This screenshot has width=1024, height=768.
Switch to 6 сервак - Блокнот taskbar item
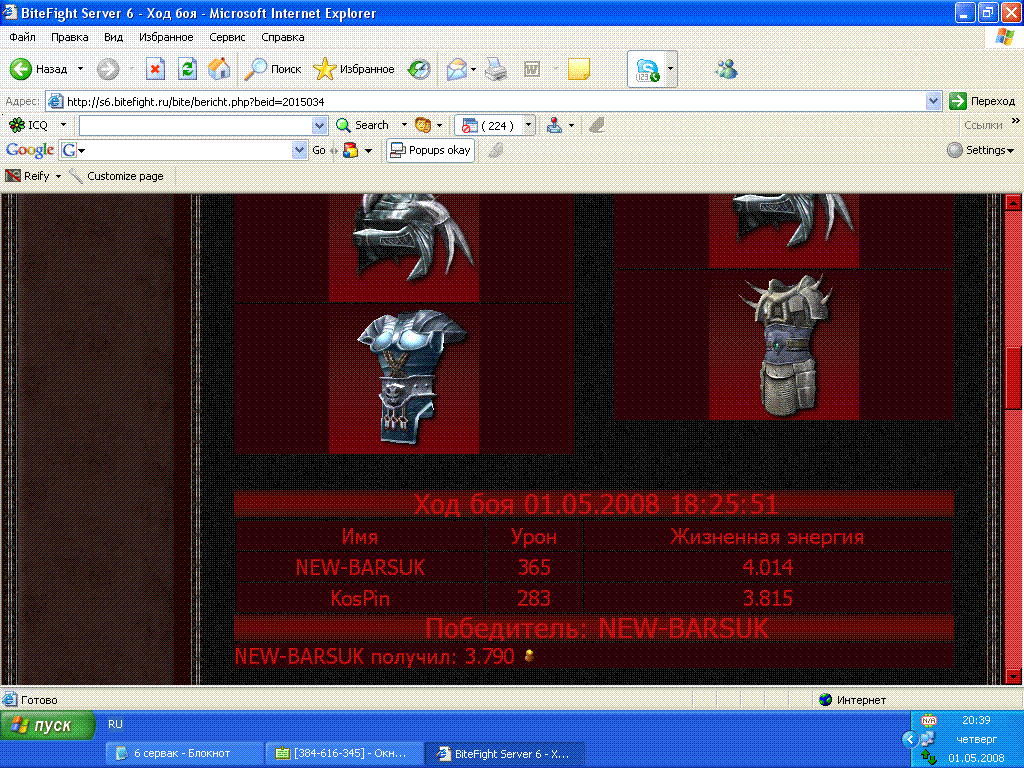point(185,754)
